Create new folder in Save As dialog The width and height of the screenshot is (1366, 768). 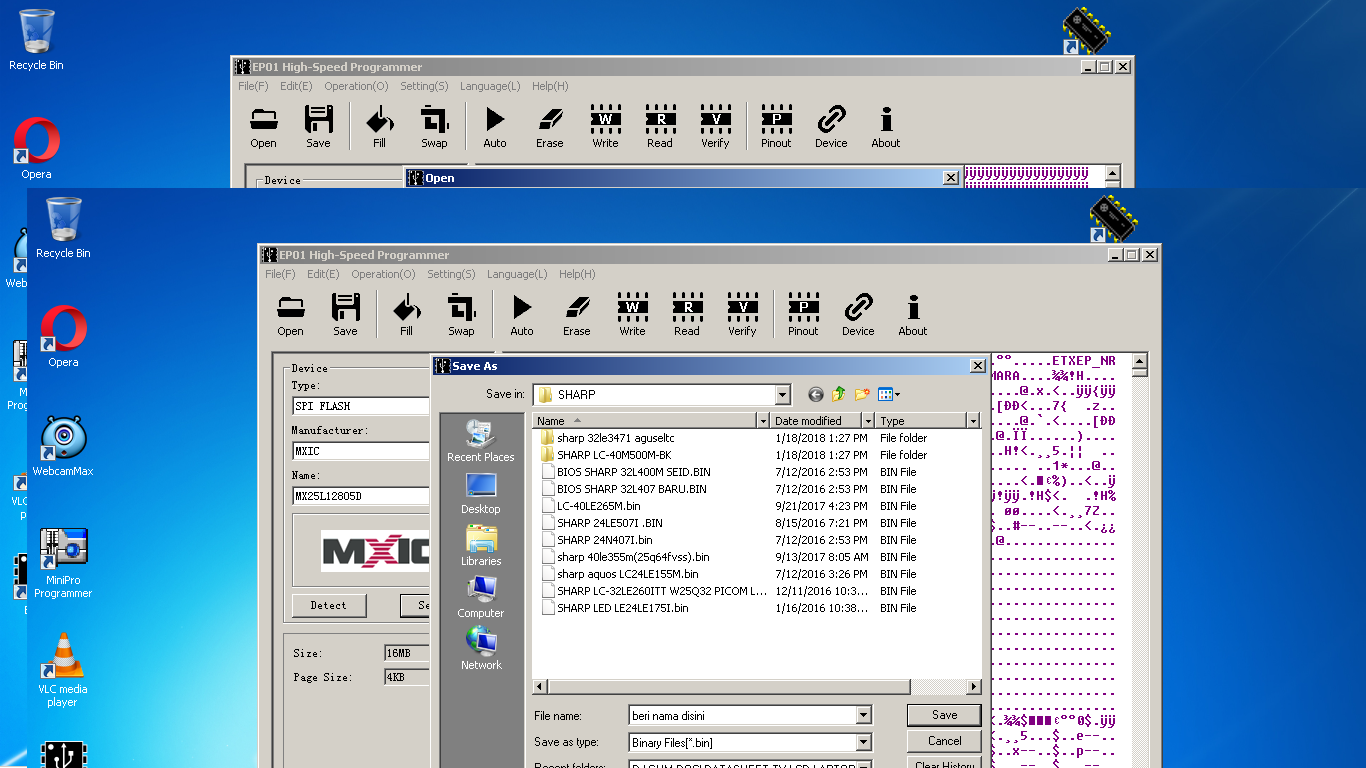click(x=861, y=395)
